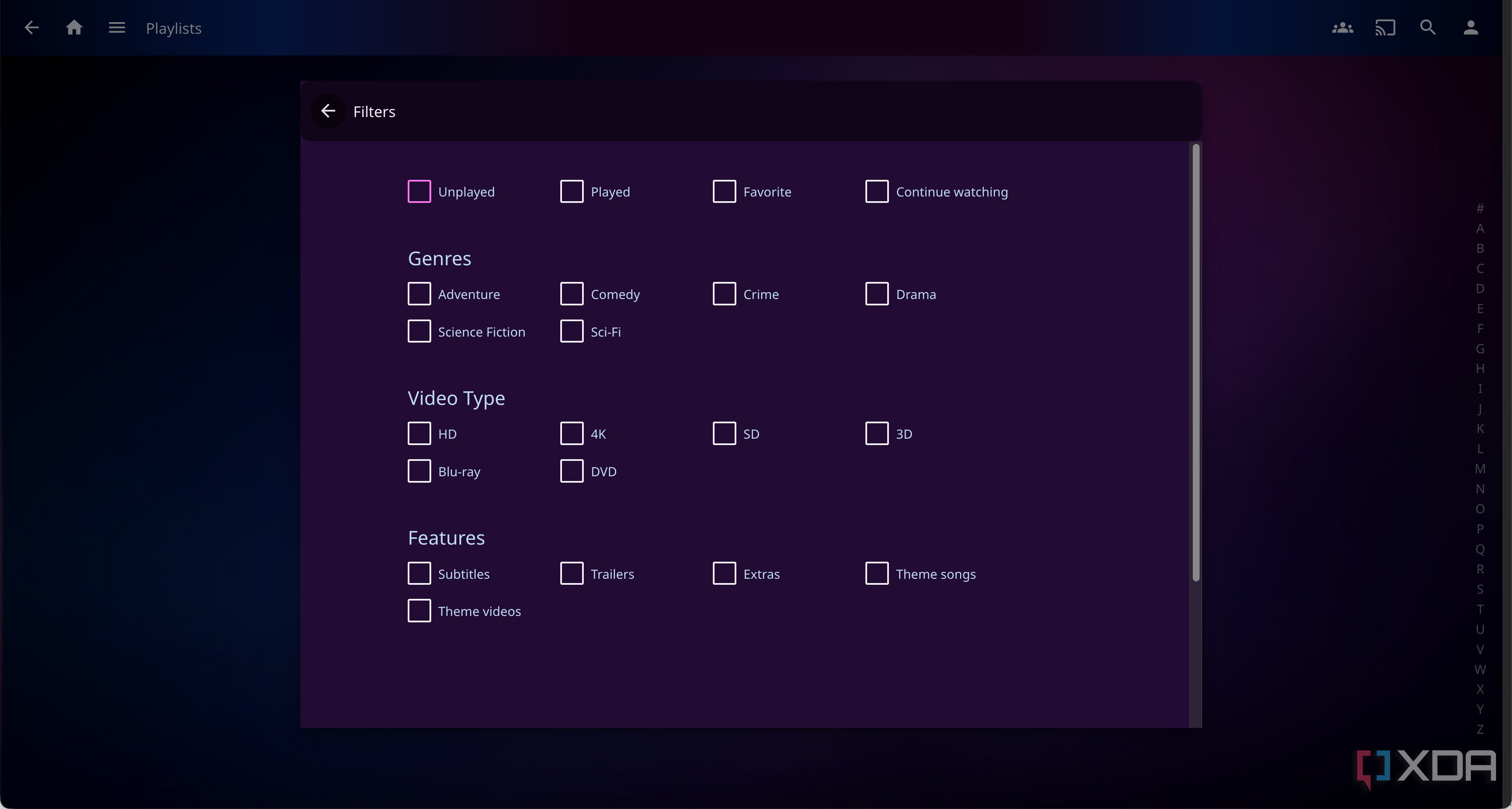Jump to letter W in the alphabet picker

click(x=1480, y=669)
